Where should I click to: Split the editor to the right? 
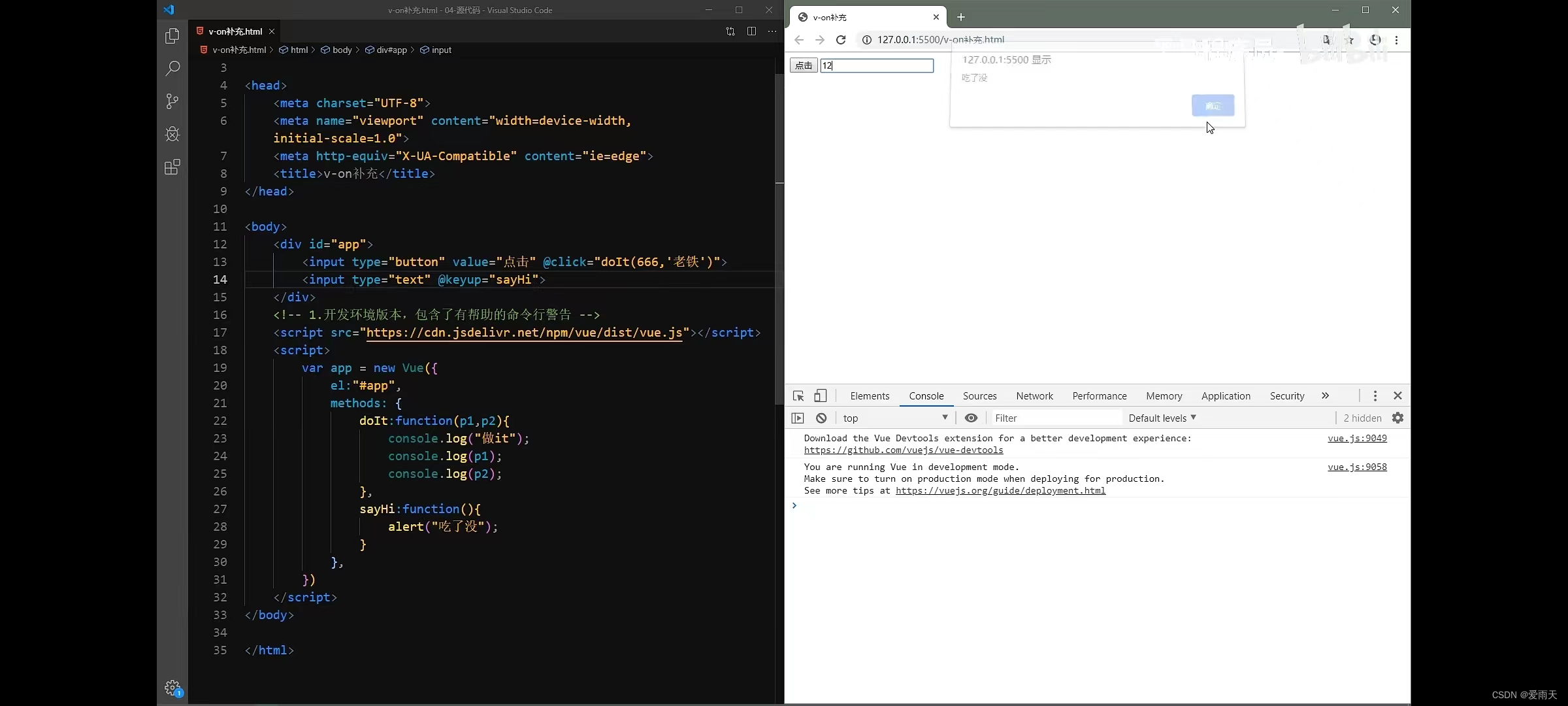click(x=751, y=31)
